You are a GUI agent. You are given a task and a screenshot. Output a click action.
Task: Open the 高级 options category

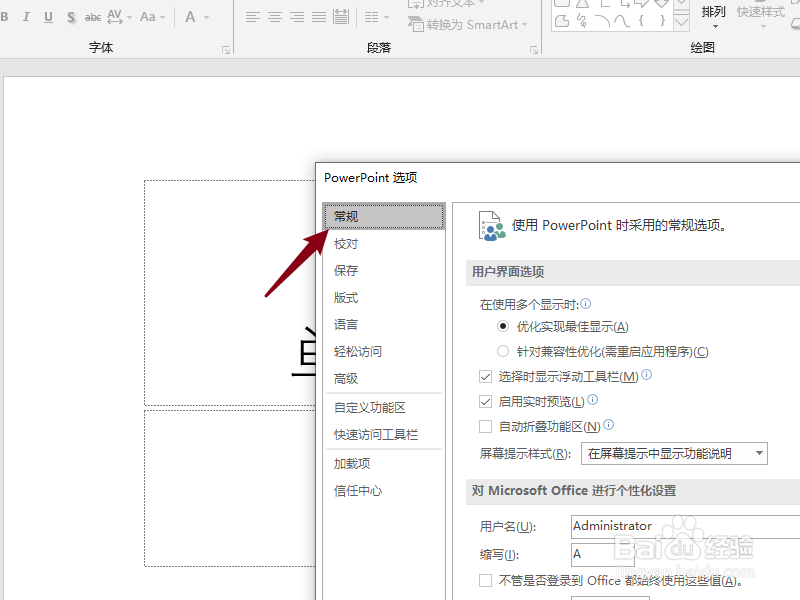(384, 379)
